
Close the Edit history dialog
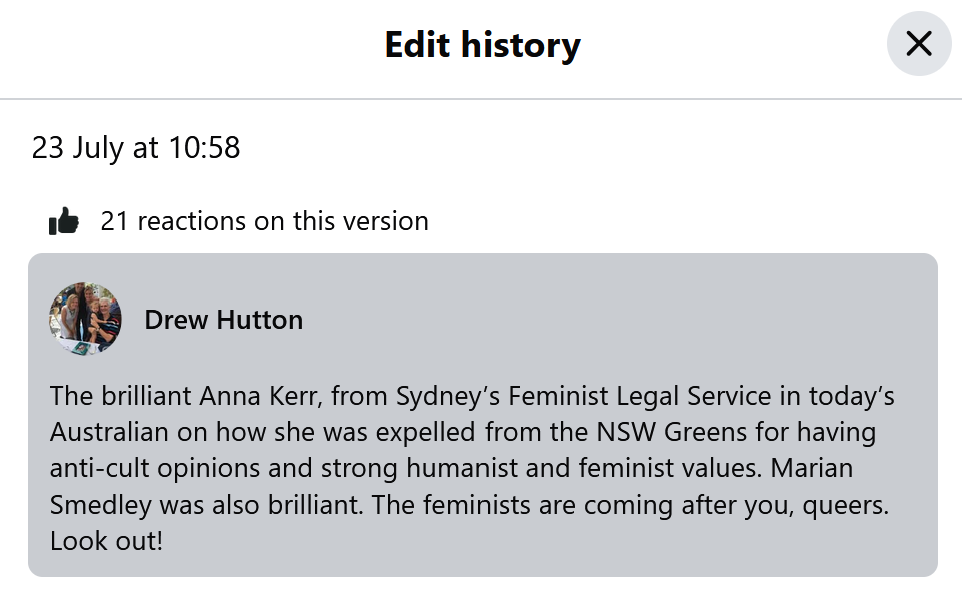(x=918, y=44)
